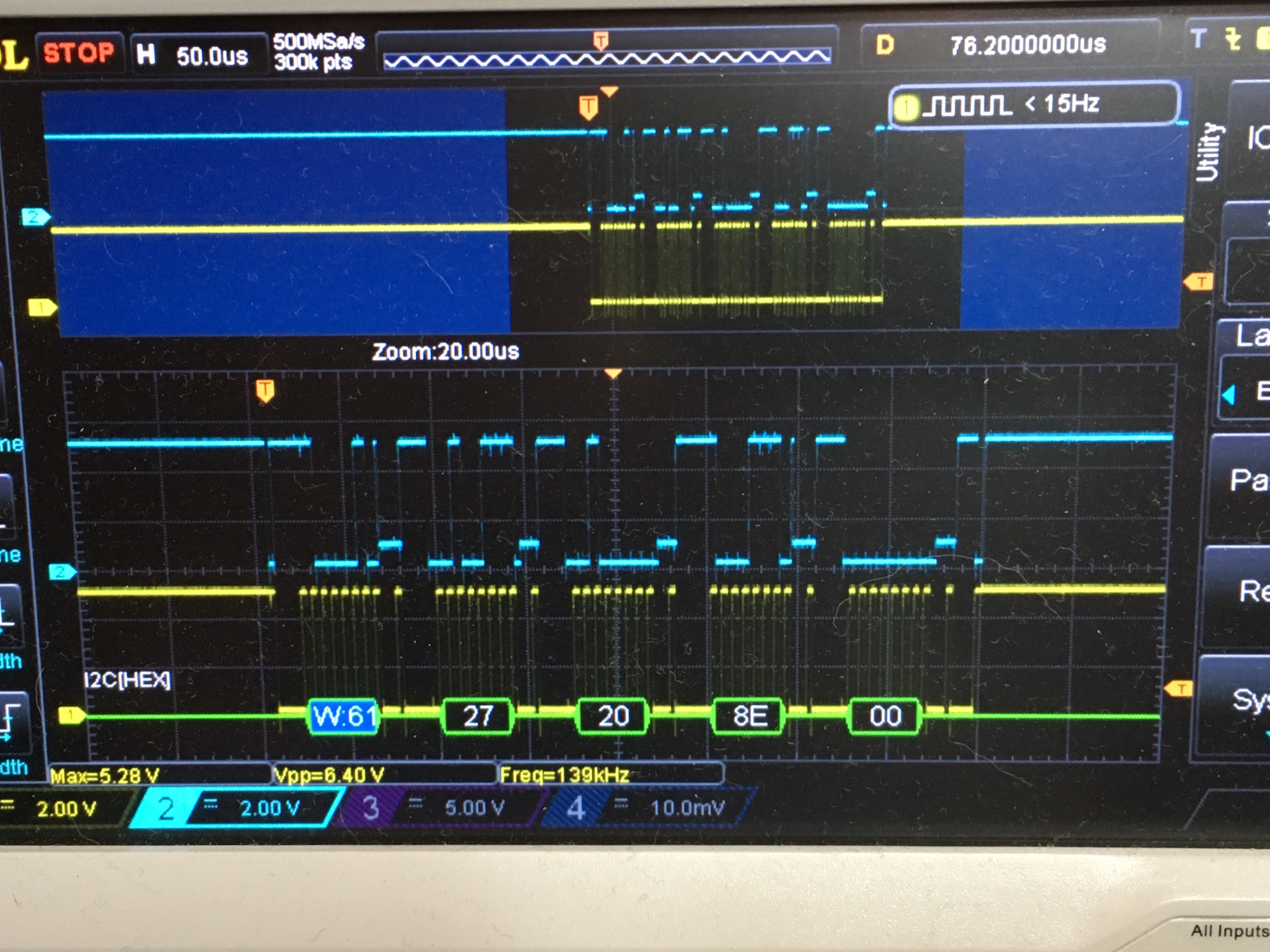This screenshot has width=1270, height=952.
Task: Click the blue left arrow menu expander
Action: (x=1229, y=395)
